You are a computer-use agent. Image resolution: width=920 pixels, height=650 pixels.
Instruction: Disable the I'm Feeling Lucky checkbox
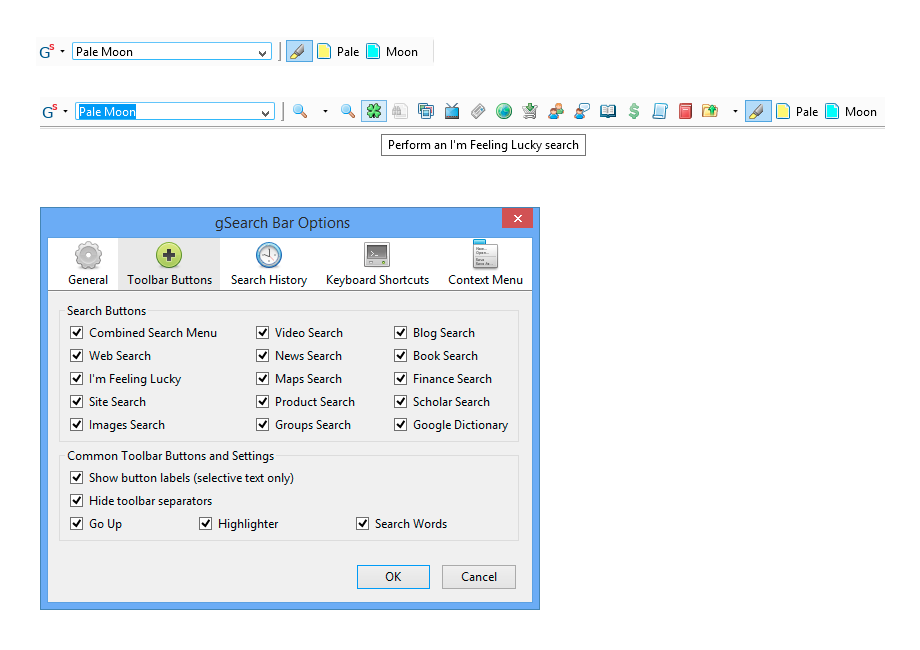click(76, 378)
